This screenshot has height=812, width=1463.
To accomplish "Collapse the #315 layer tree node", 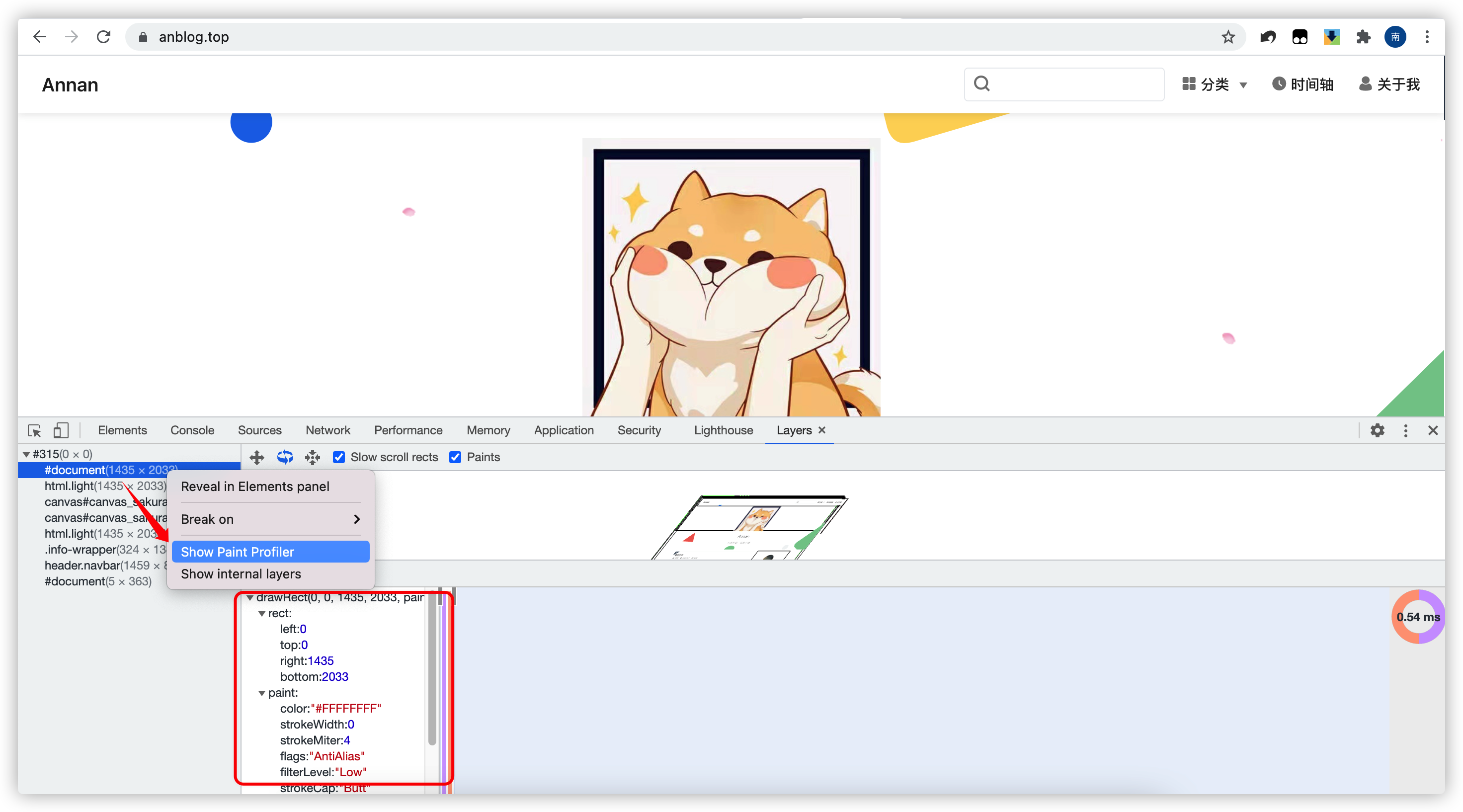I will point(26,454).
